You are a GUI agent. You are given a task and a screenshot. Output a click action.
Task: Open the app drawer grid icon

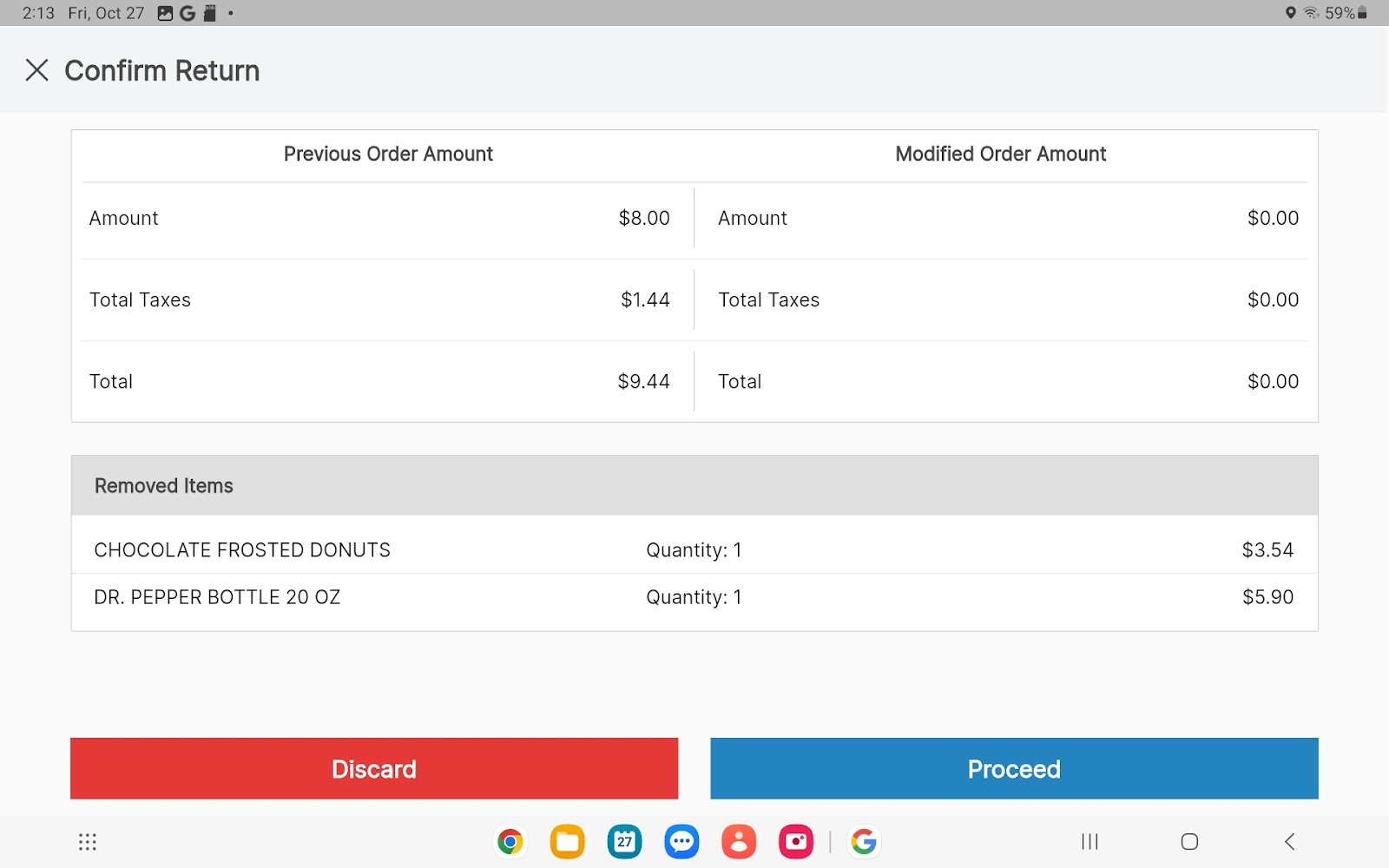click(x=88, y=841)
